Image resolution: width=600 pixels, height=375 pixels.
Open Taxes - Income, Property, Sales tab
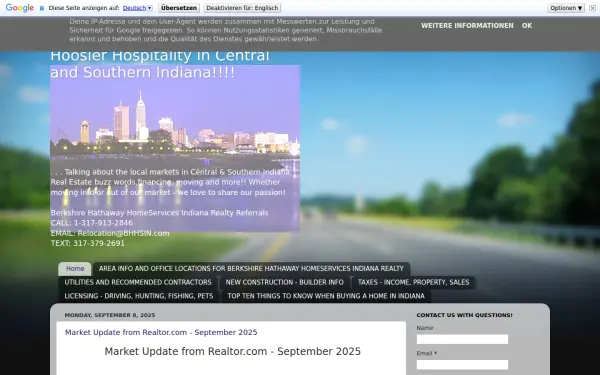(x=413, y=282)
